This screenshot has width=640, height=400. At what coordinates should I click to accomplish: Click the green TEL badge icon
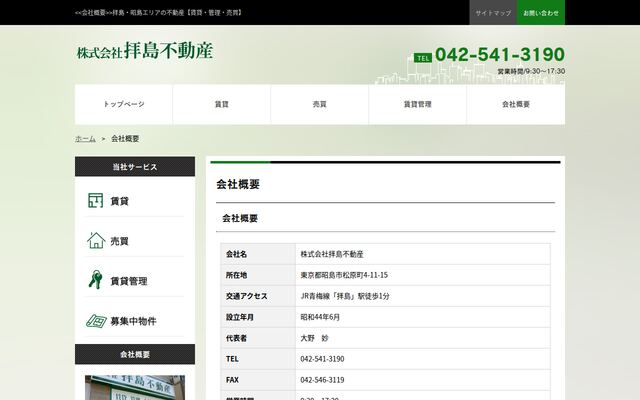click(422, 58)
